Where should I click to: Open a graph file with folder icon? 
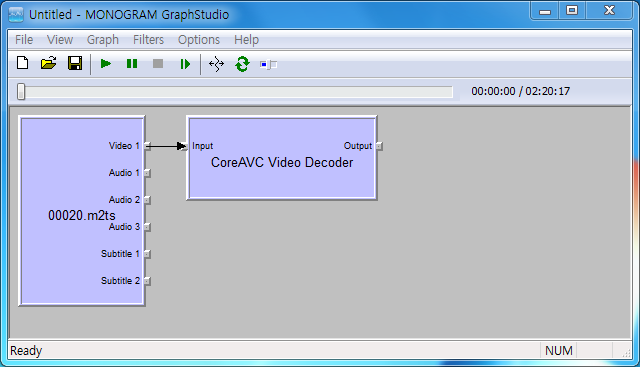click(x=49, y=64)
